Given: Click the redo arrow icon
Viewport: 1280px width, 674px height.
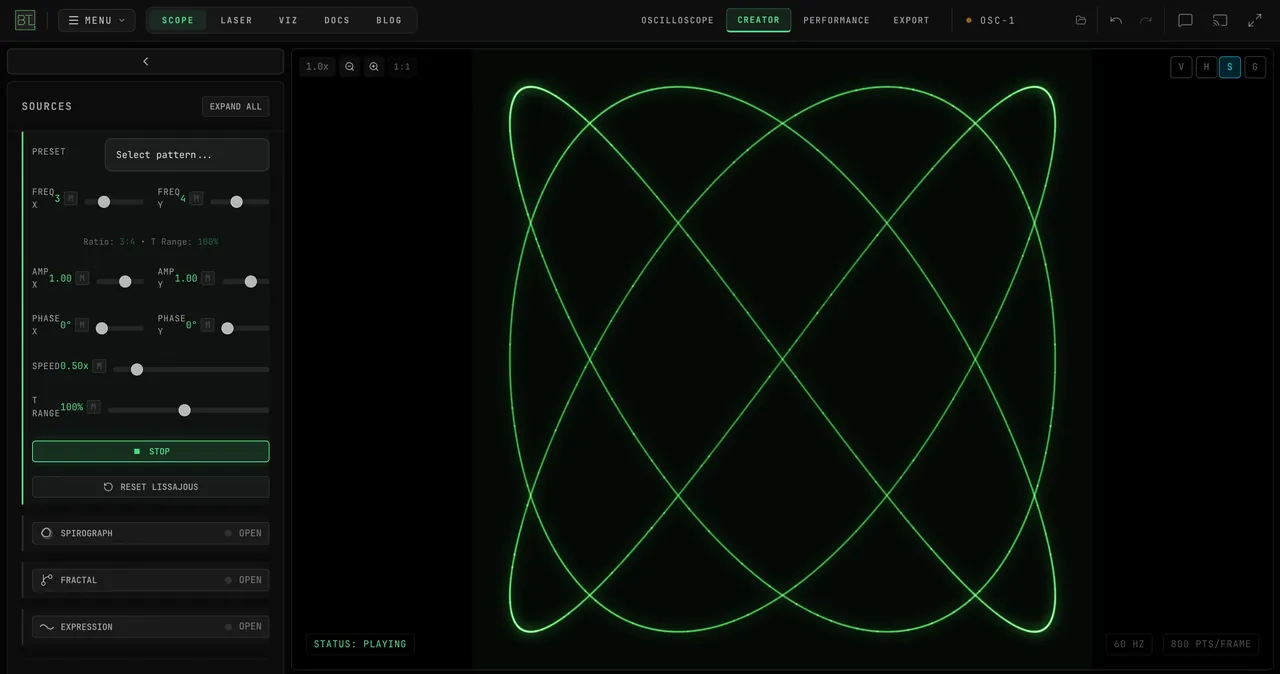Looking at the screenshot, I should pyautogui.click(x=1146, y=20).
